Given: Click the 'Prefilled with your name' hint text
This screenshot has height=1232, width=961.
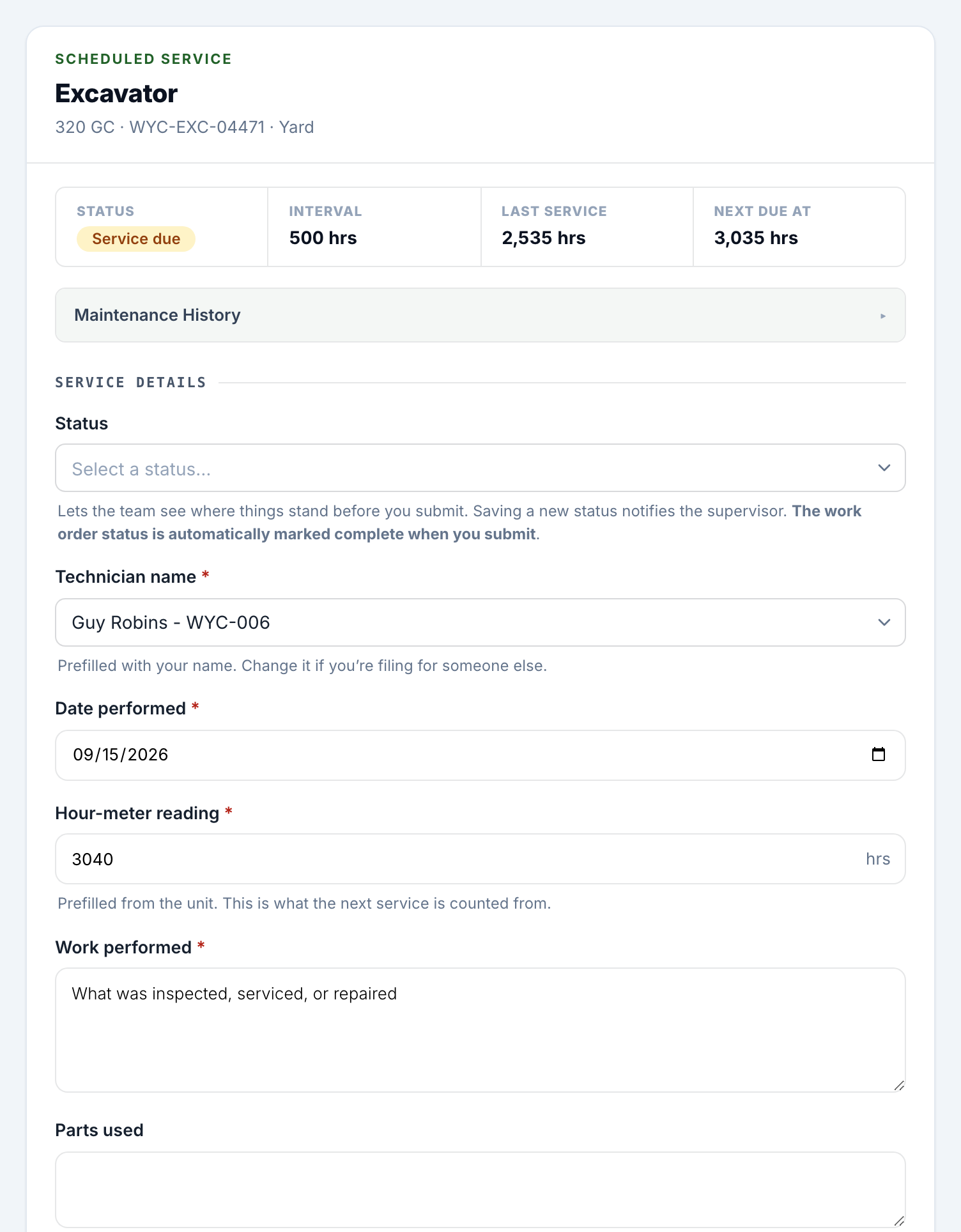Looking at the screenshot, I should point(302,666).
